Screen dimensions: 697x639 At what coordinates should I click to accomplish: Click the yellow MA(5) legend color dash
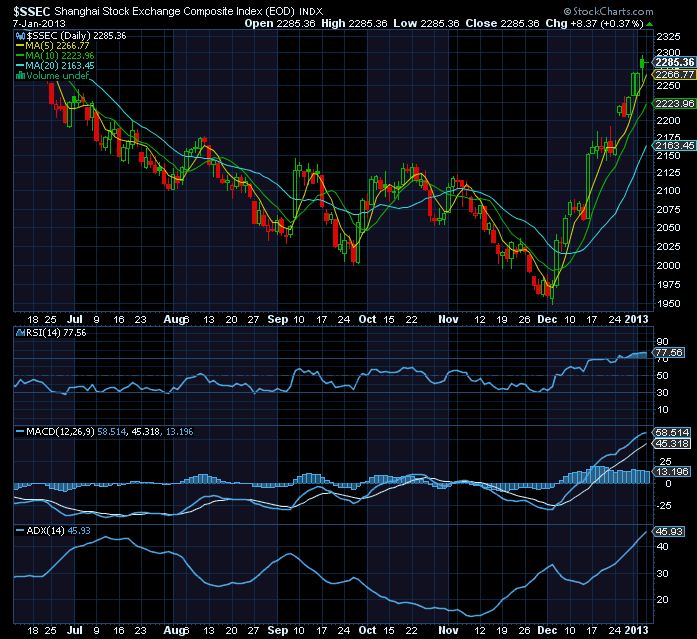pos(20,46)
